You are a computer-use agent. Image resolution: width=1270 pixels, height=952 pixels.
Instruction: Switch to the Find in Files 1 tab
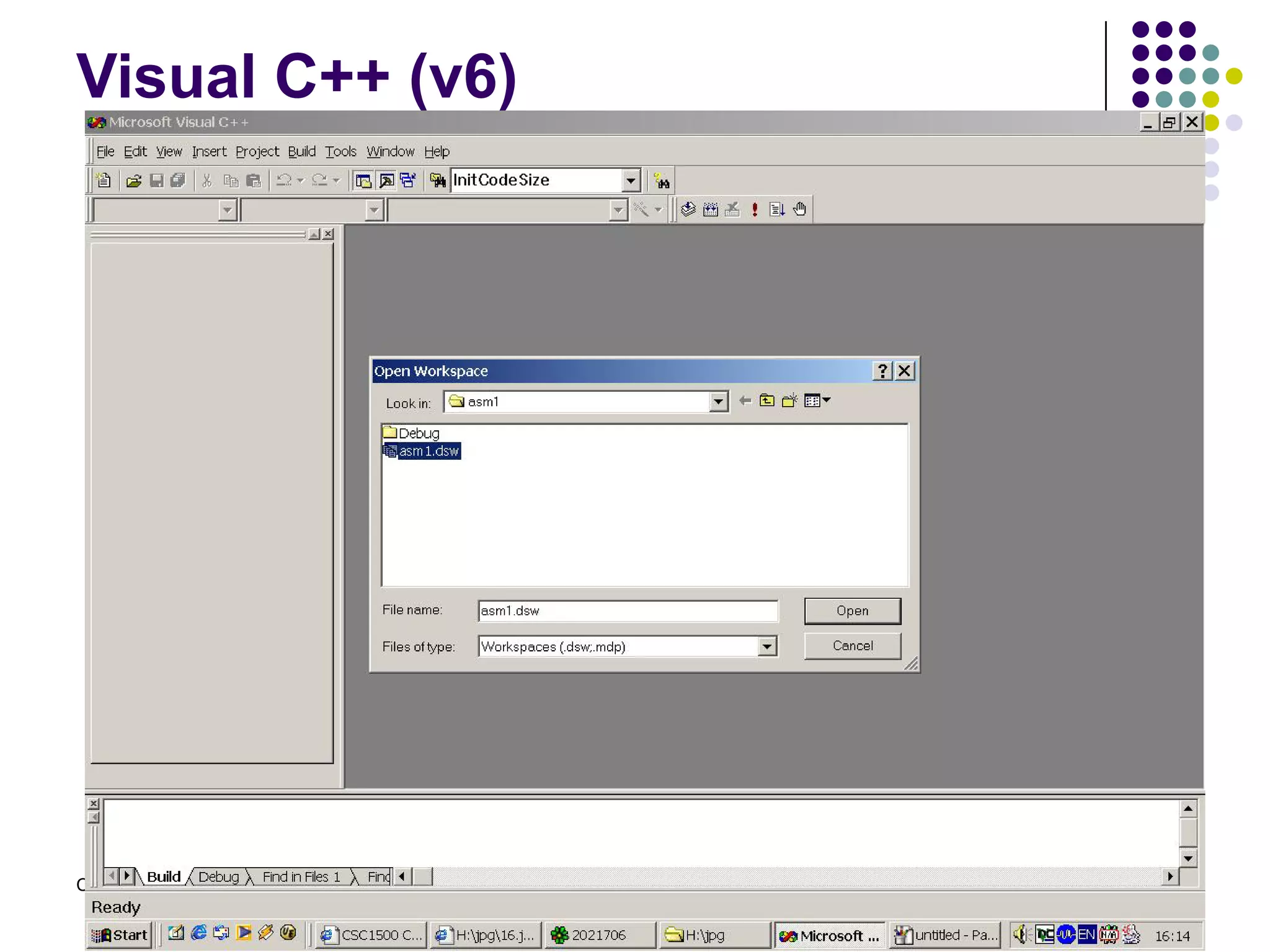(301, 877)
